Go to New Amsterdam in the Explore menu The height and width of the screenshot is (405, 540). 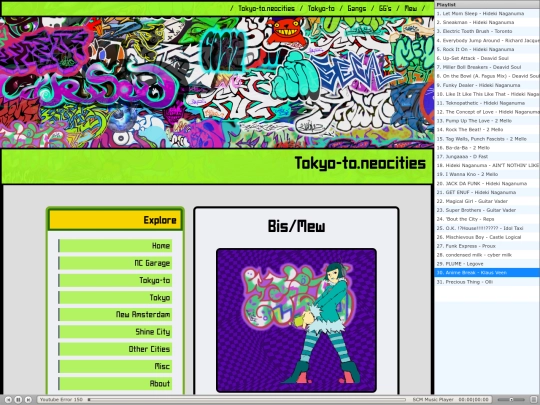115,314
